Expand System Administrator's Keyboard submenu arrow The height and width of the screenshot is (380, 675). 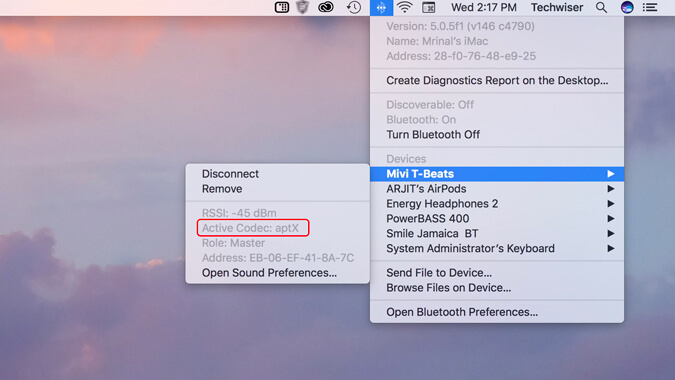point(610,248)
